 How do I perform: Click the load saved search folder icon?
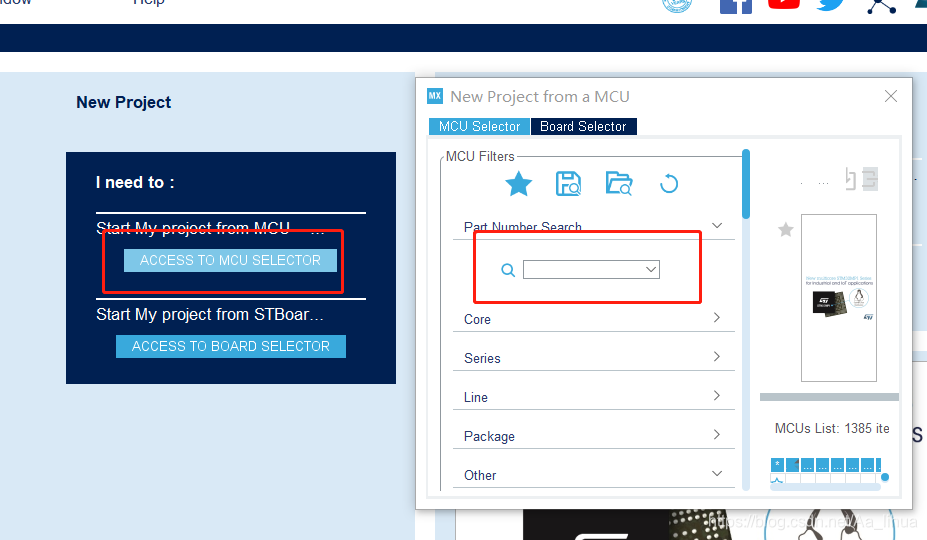pyautogui.click(x=619, y=183)
